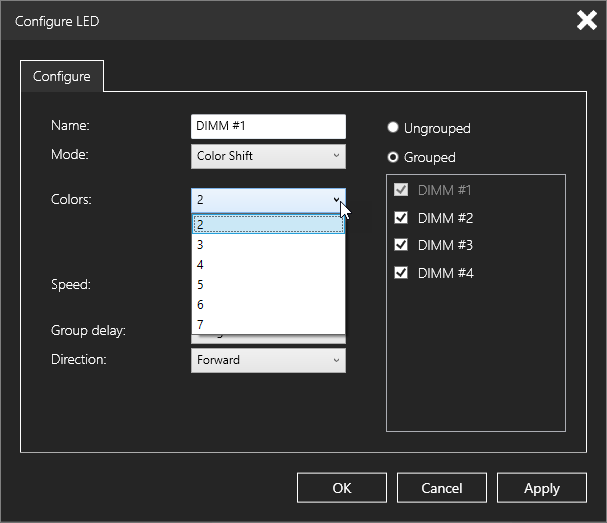The height and width of the screenshot is (523, 607).
Task: Click the Cancel button
Action: (x=441, y=488)
